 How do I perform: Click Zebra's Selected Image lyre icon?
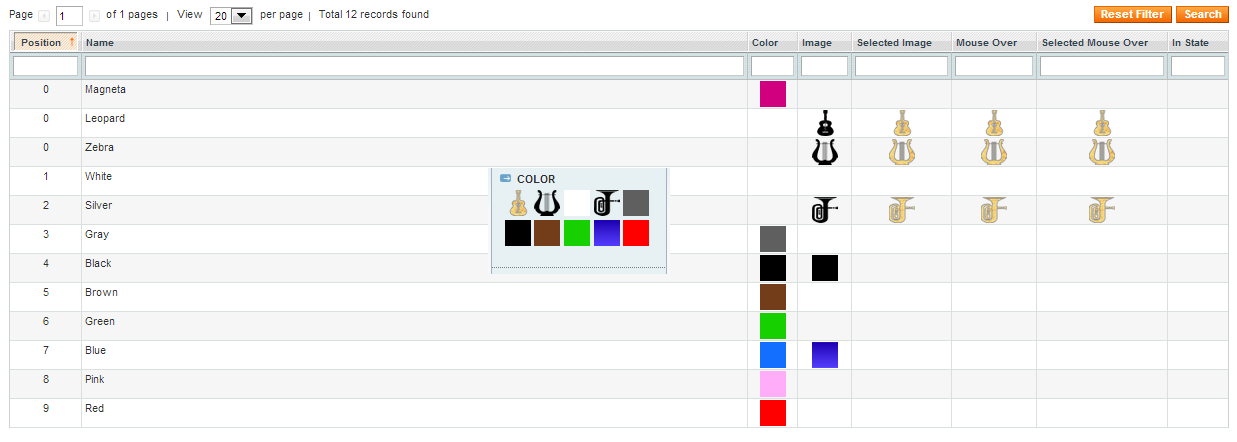pyautogui.click(x=901, y=152)
